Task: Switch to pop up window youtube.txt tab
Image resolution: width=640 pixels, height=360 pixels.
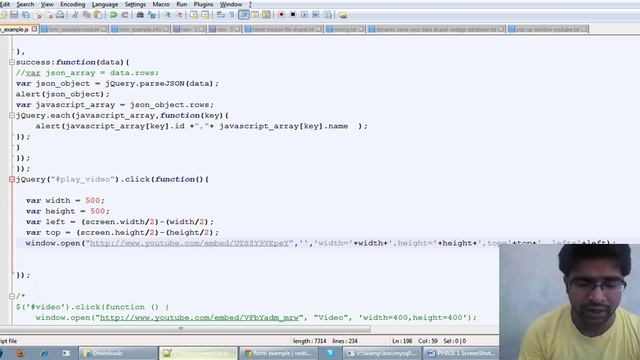Action: (x=547, y=29)
